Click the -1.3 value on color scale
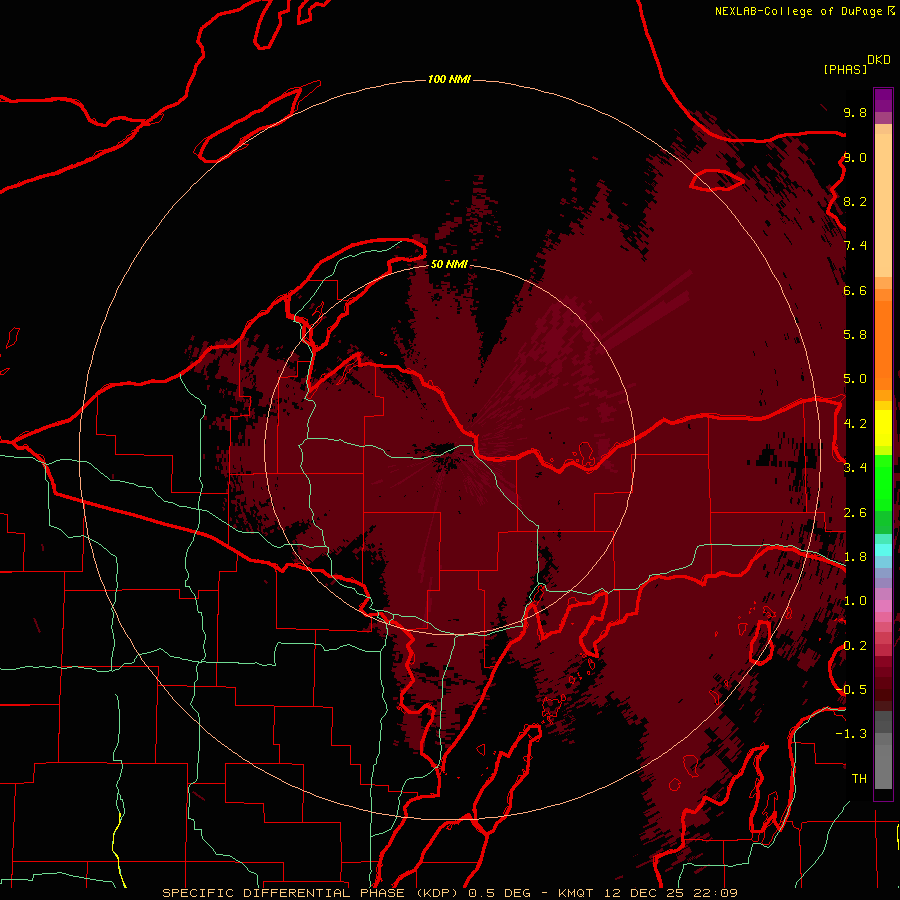900x900 pixels. [852, 734]
